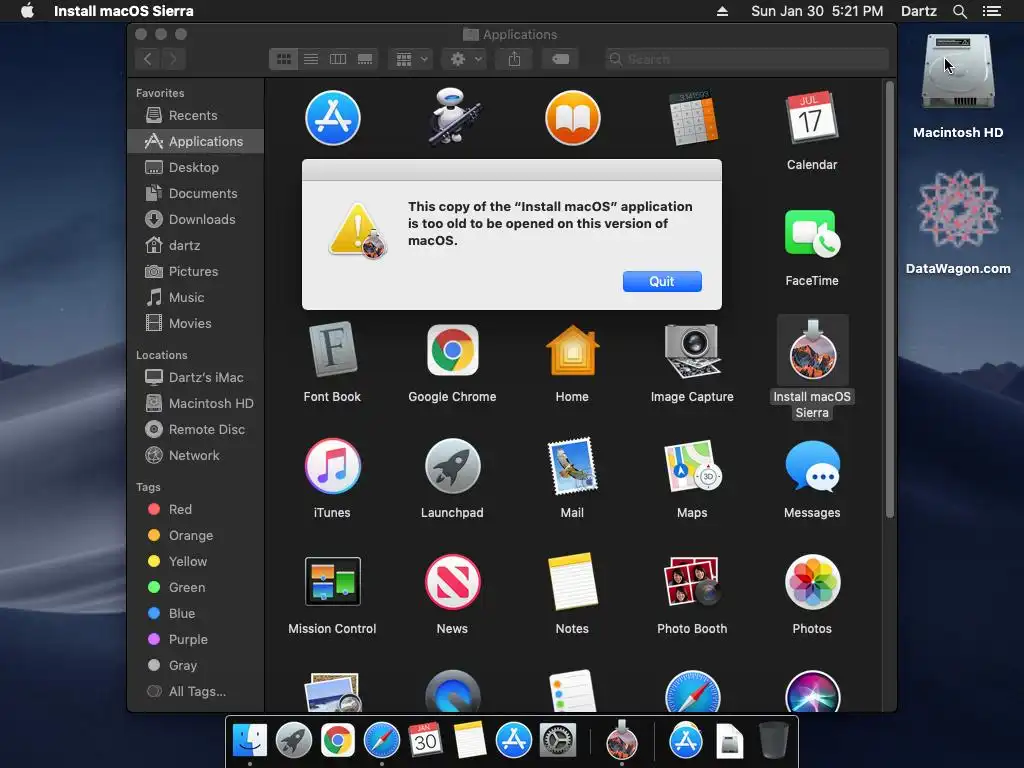Go back in Finder navigation
This screenshot has width=1024, height=768.
click(x=148, y=59)
